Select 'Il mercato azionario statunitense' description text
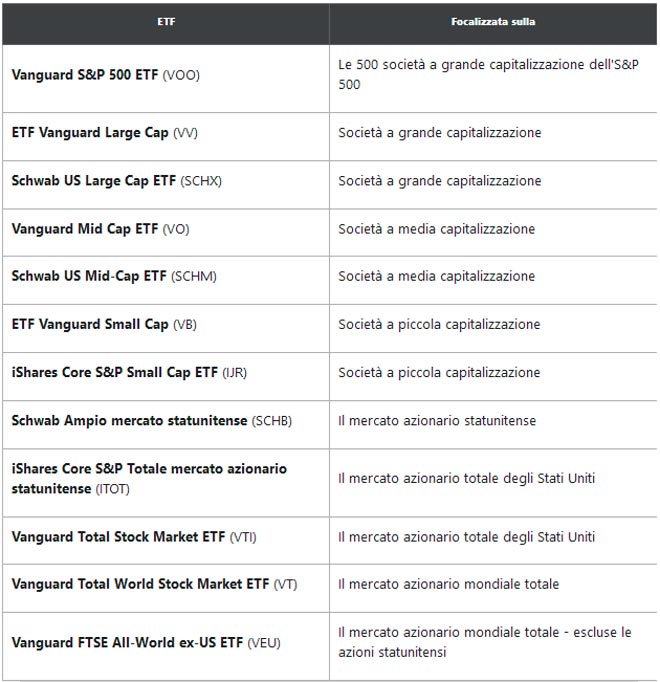This screenshot has height=682, width=660. pyautogui.click(x=437, y=420)
